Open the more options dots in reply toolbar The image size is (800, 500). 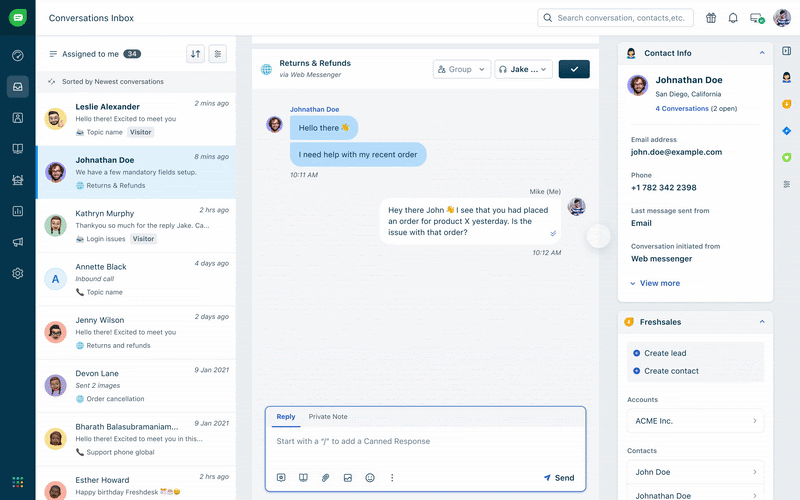(x=392, y=478)
